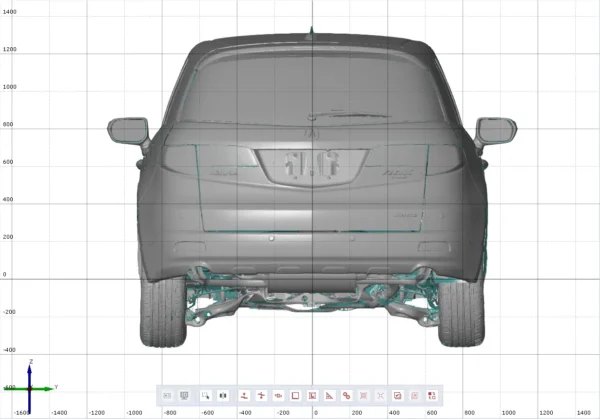Viewport: 600px width, 419px height.
Task: Click the faded crossing-arrows icon
Action: tap(380, 395)
